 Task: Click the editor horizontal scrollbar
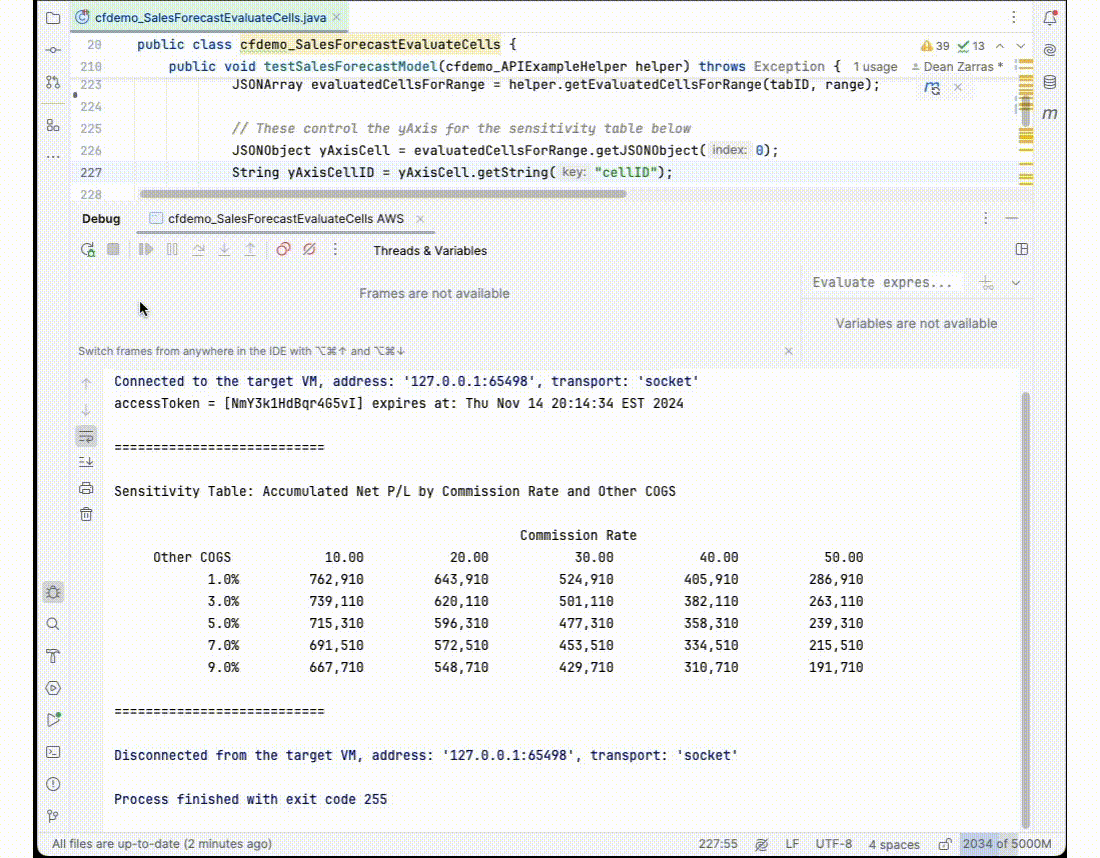(383, 194)
